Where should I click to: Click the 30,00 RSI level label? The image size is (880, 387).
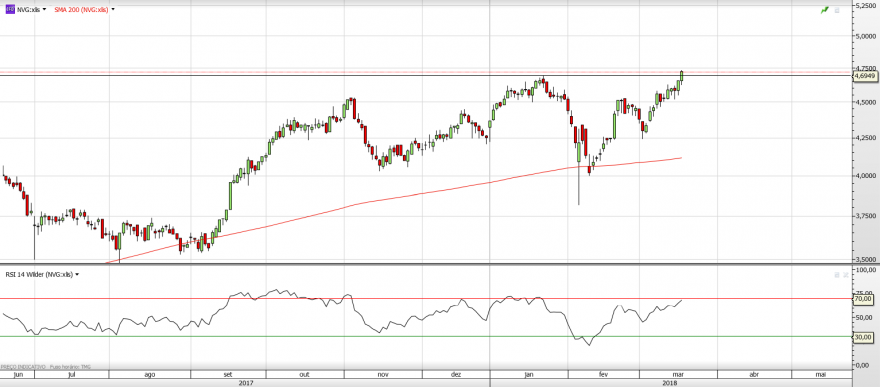tap(863, 337)
